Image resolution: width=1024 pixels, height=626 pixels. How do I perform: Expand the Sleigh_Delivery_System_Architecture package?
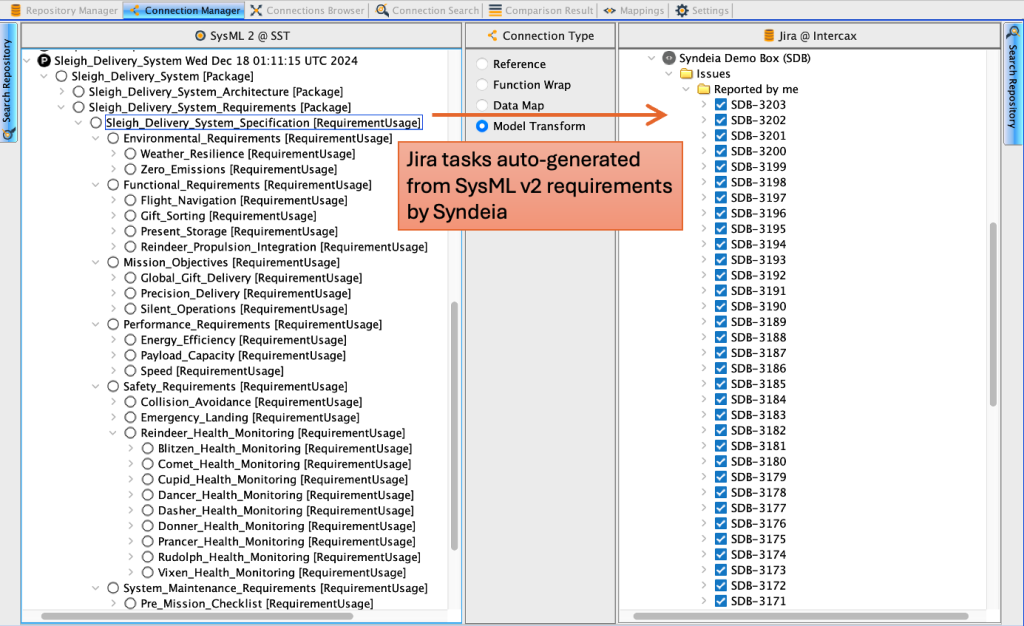tap(61, 92)
